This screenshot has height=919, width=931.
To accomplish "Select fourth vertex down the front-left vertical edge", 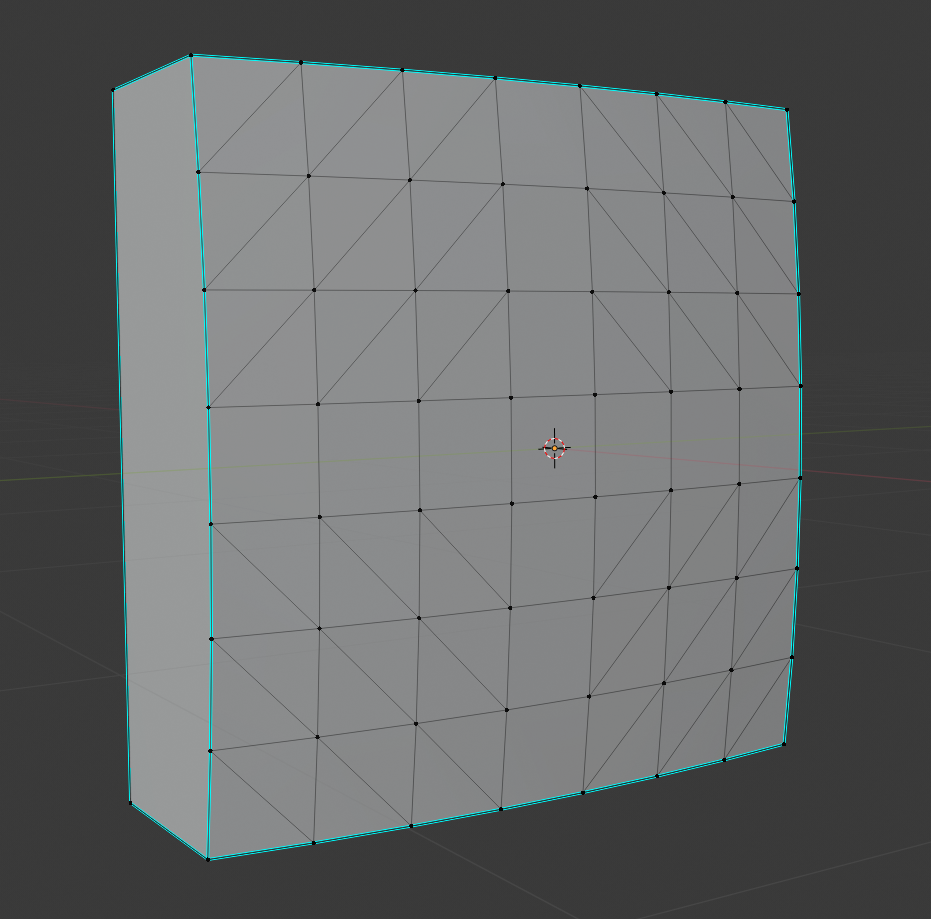I will (x=208, y=407).
